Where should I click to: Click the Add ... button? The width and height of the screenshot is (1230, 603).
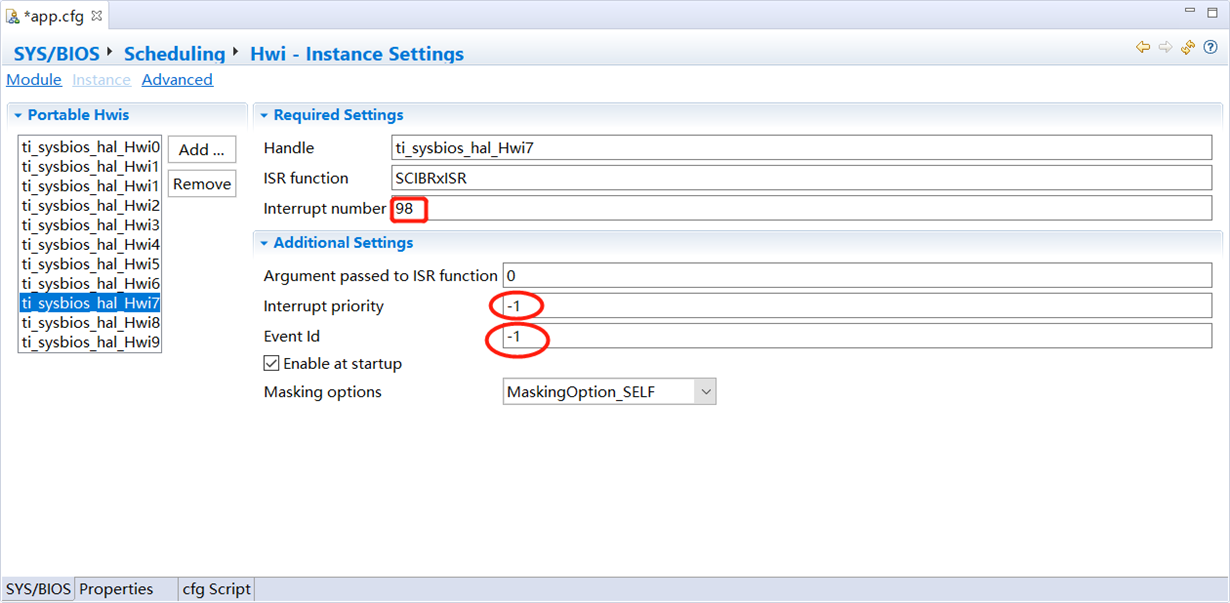point(201,150)
